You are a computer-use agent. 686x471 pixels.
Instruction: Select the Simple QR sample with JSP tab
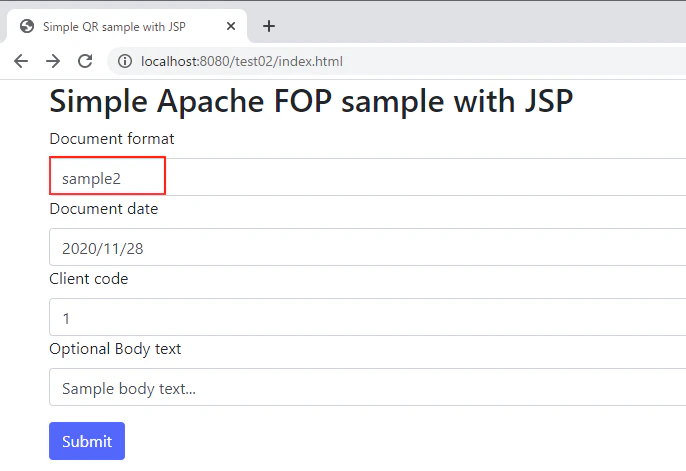pyautogui.click(x=127, y=26)
